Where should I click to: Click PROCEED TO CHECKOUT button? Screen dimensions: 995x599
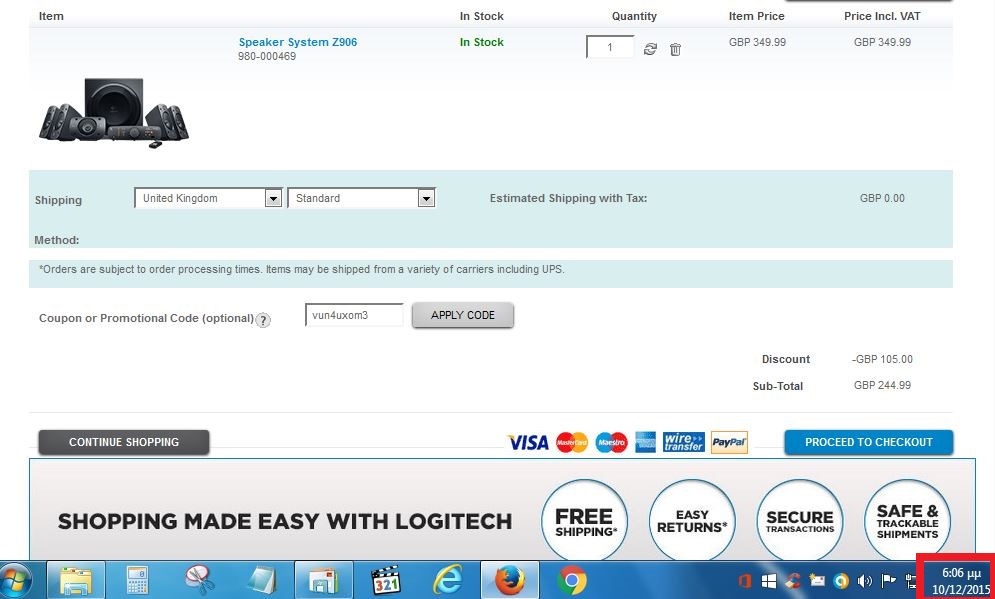(869, 442)
